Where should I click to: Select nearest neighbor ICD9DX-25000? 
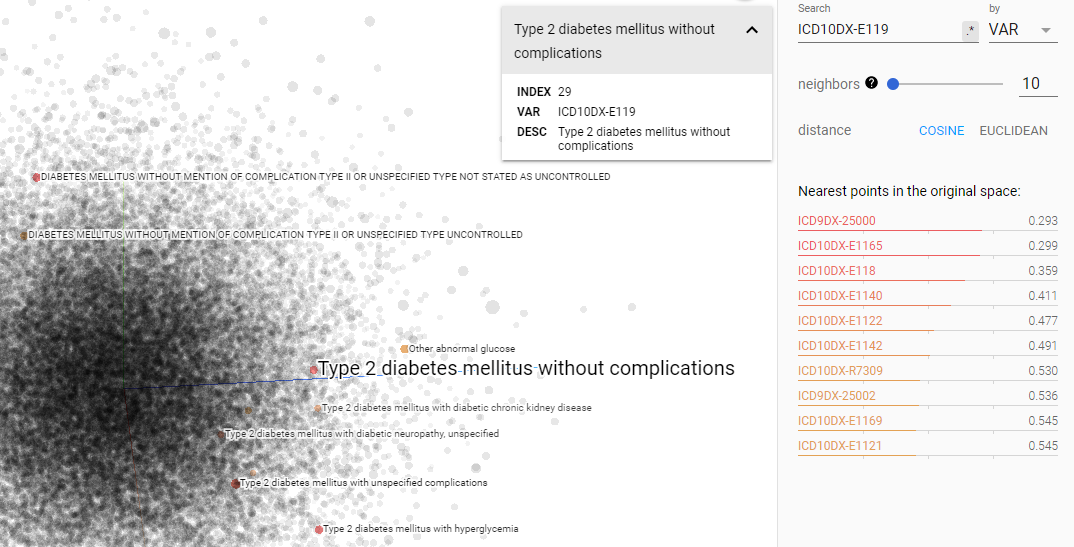click(x=837, y=221)
